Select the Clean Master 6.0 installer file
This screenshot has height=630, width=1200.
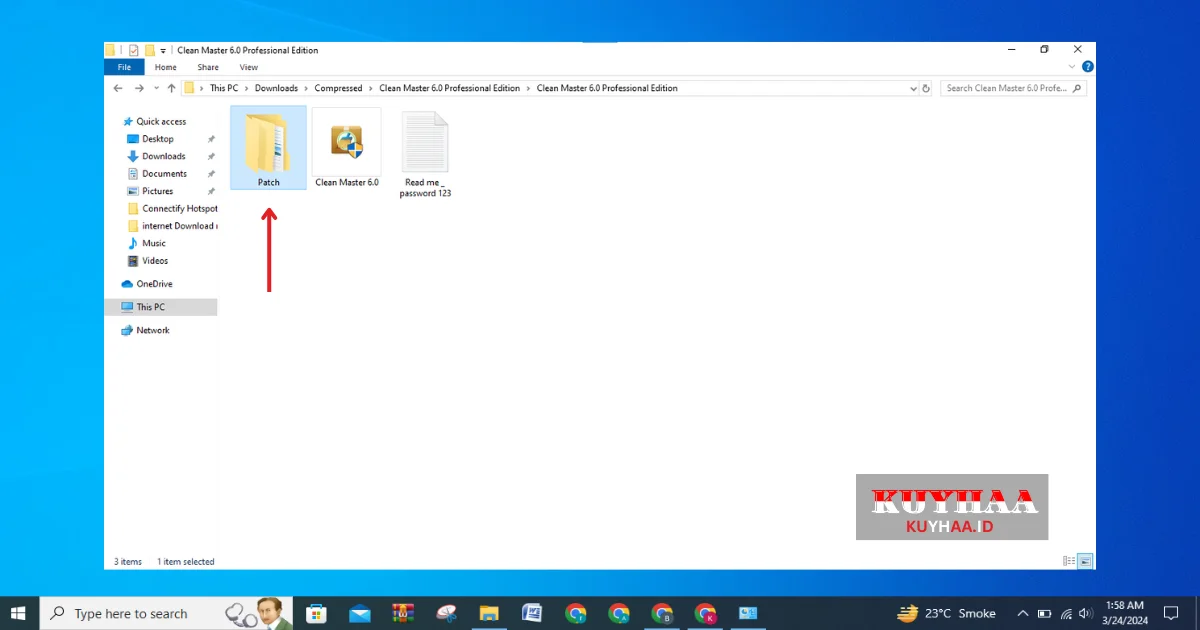pyautogui.click(x=346, y=147)
